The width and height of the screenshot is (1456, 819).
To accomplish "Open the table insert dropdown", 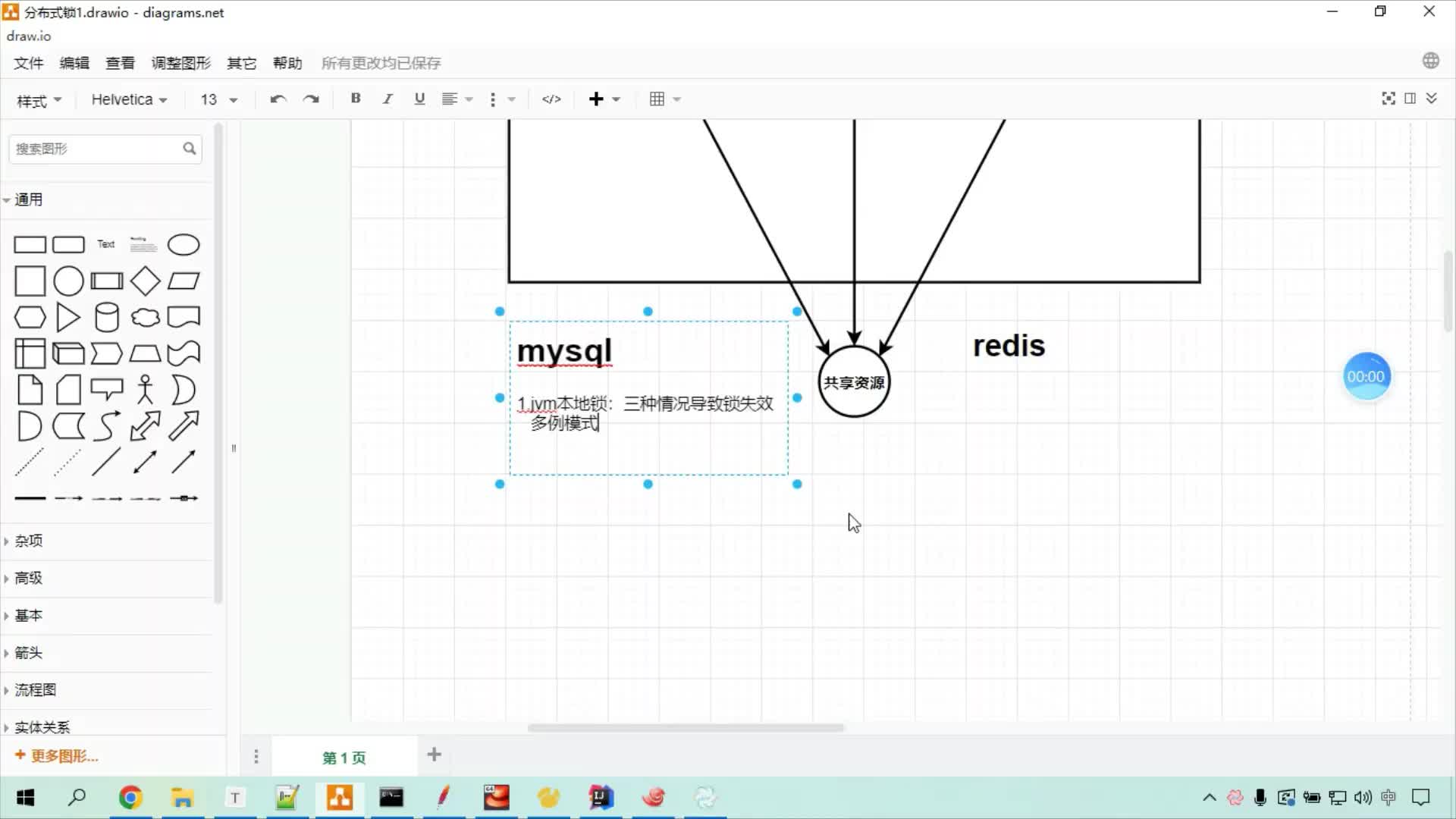I will tap(665, 99).
